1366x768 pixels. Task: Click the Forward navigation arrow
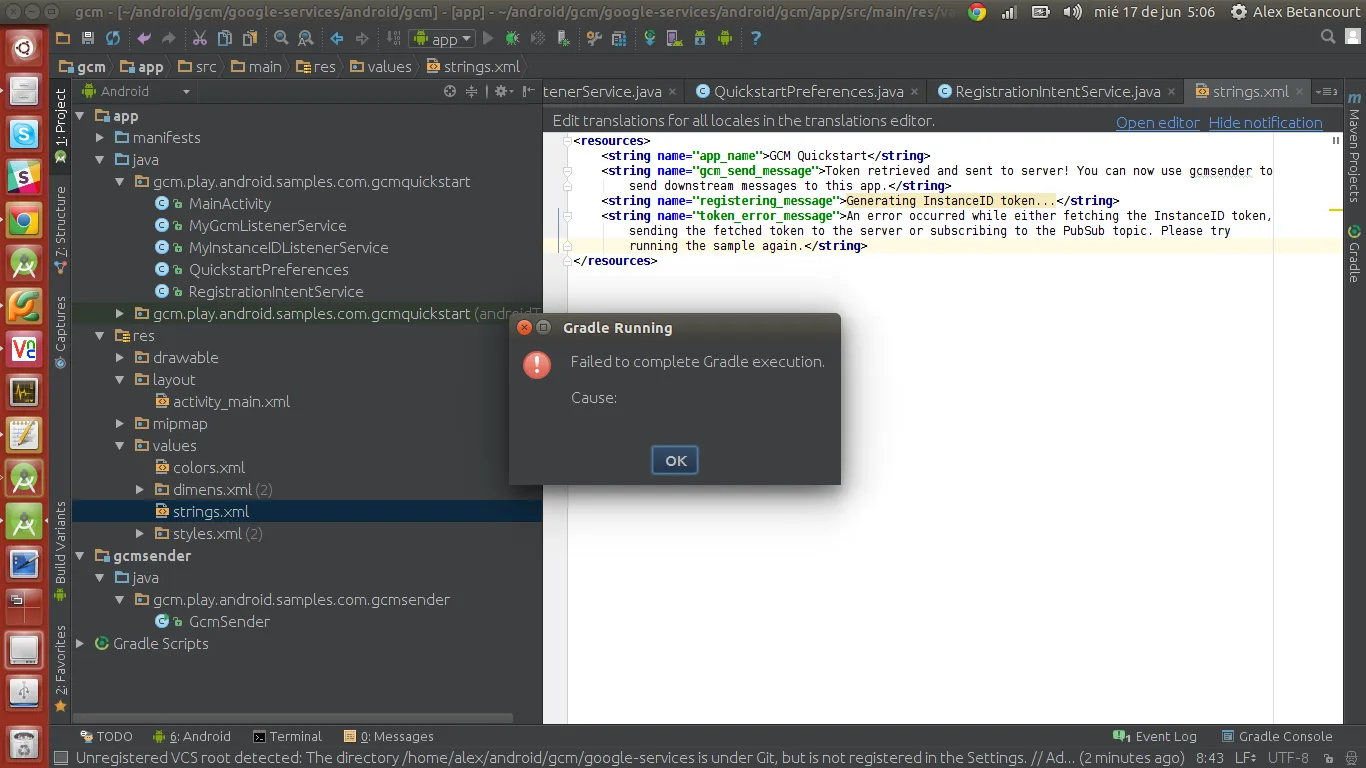click(x=362, y=39)
